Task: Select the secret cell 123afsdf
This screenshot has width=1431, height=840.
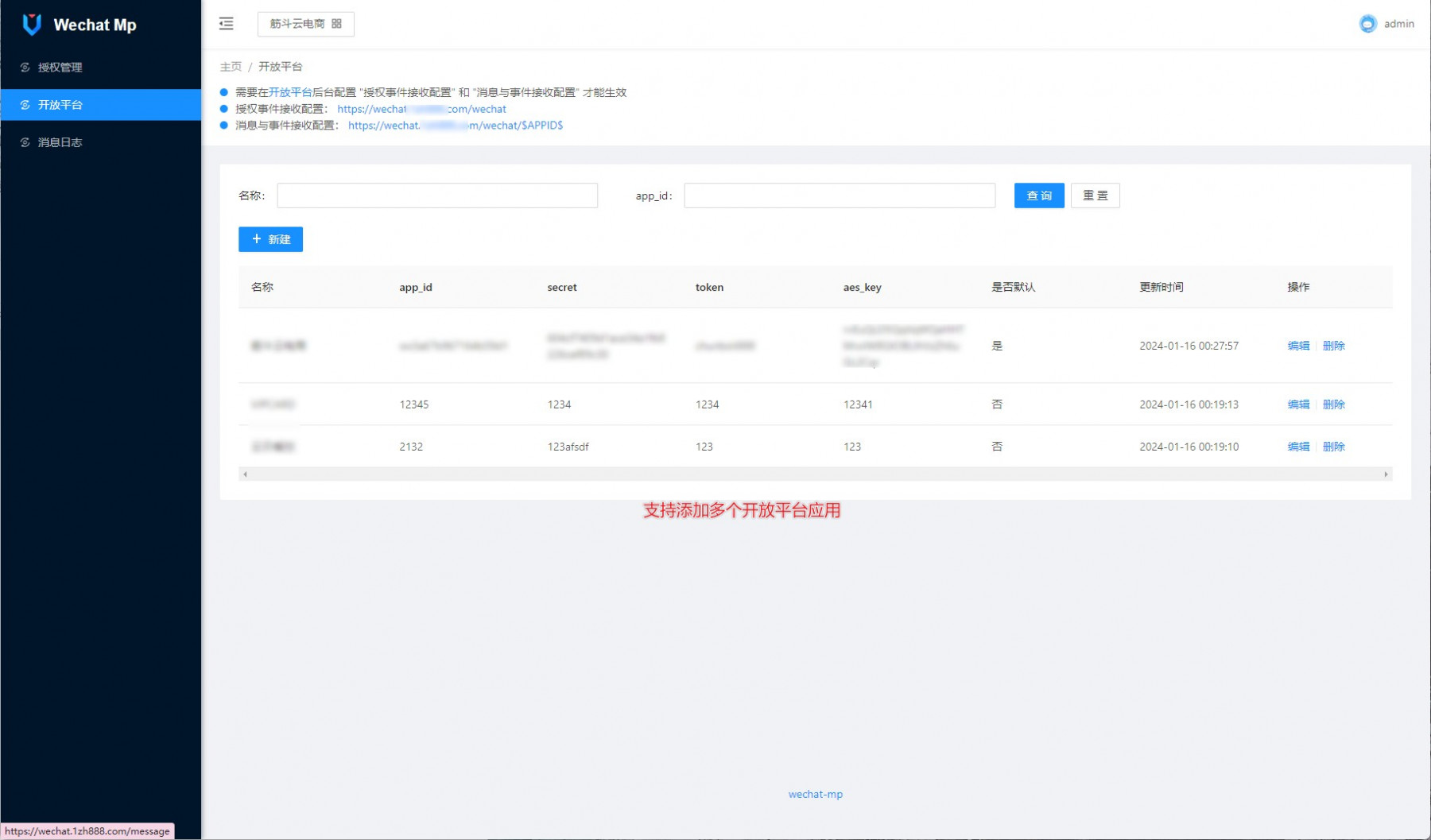Action: click(568, 447)
